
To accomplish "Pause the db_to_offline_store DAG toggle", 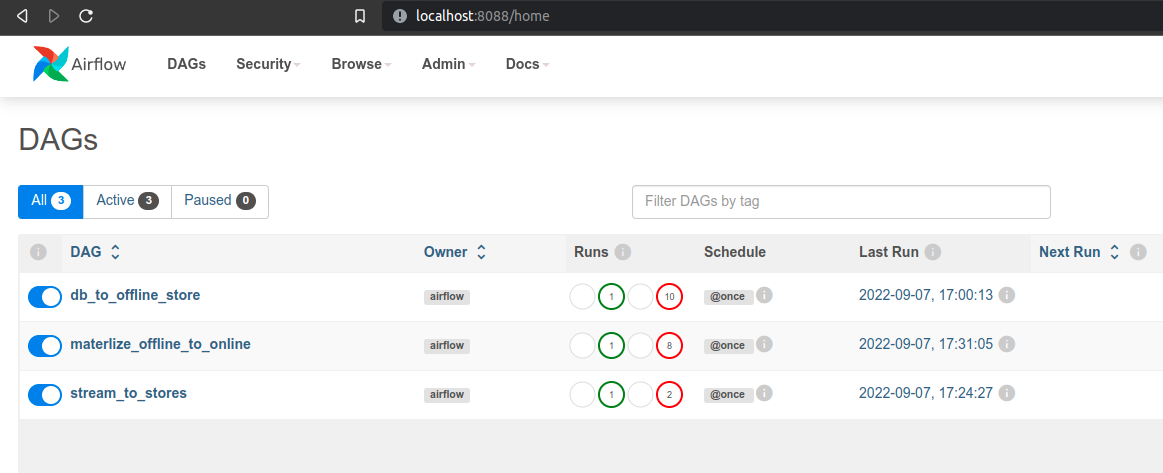I will point(45,297).
